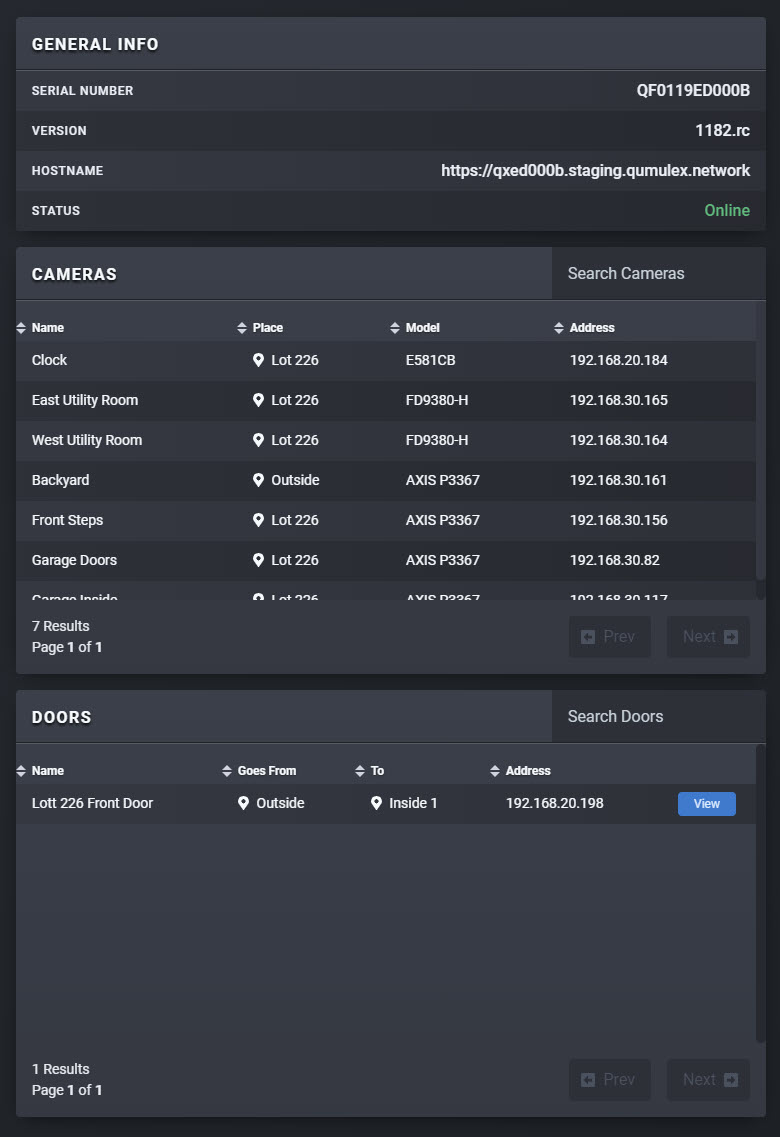Click the cameras list vertical scrollbar
This screenshot has height=1137, width=780.
761,450
